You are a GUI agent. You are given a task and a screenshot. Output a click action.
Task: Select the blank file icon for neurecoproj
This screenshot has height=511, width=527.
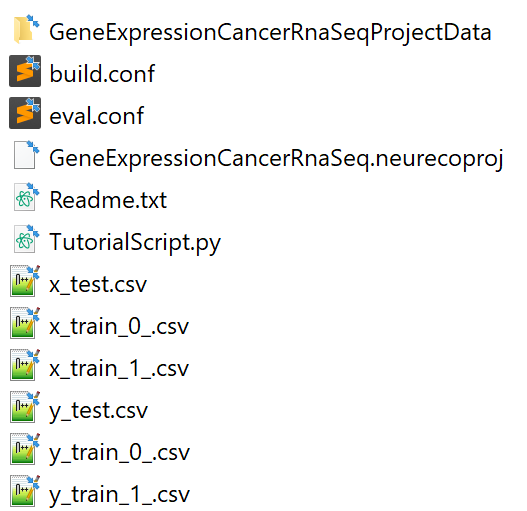(x=26, y=155)
